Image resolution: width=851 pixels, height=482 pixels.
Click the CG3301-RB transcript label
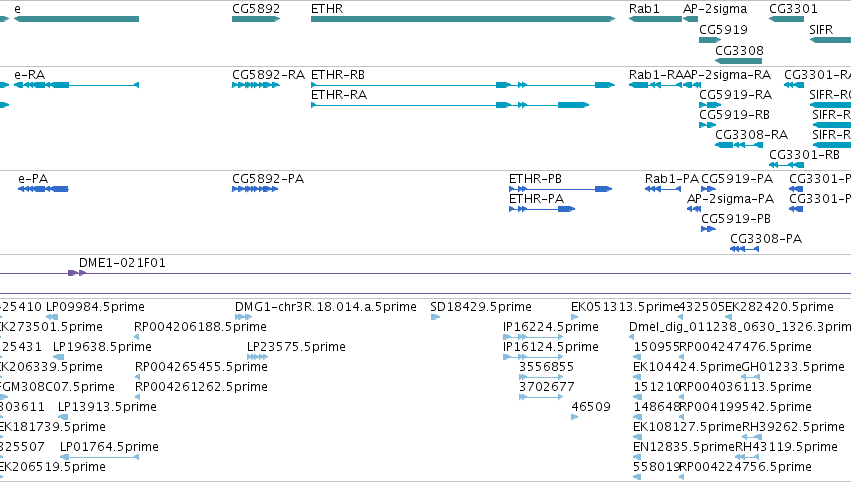[x=804, y=155]
